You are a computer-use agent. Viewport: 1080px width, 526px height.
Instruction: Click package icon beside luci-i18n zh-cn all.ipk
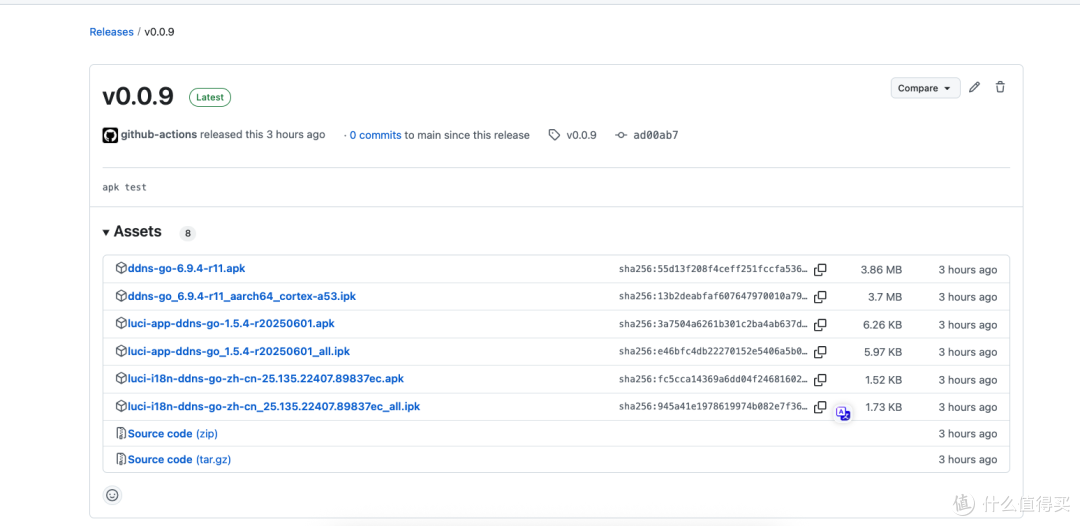(121, 406)
